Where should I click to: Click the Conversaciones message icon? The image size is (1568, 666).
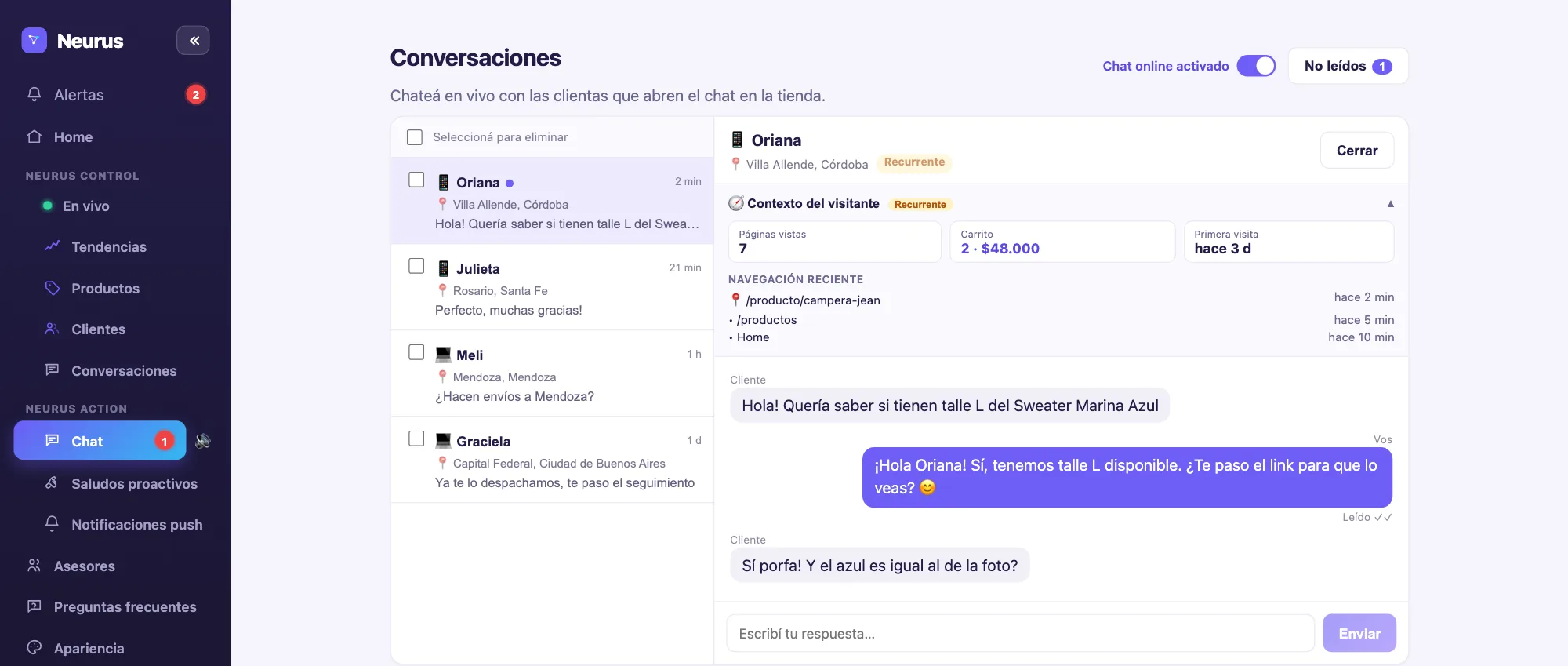(52, 369)
